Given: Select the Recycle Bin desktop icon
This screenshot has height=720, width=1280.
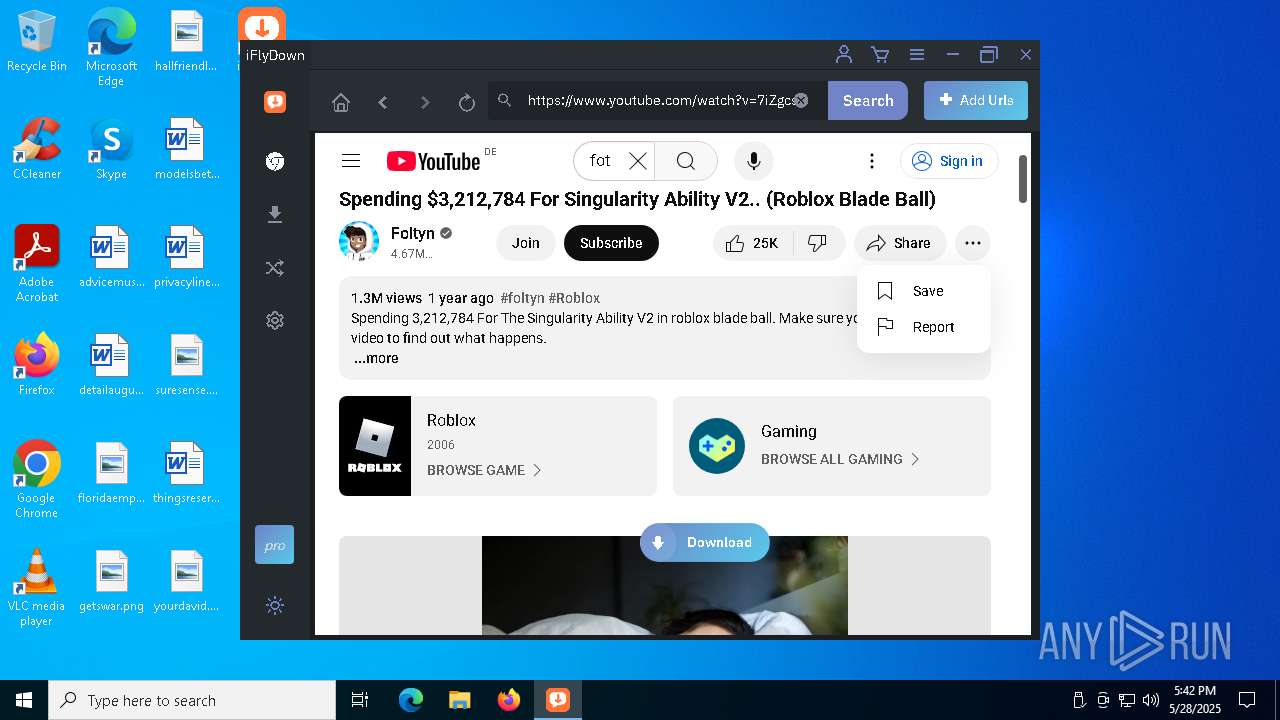Looking at the screenshot, I should (x=37, y=42).
